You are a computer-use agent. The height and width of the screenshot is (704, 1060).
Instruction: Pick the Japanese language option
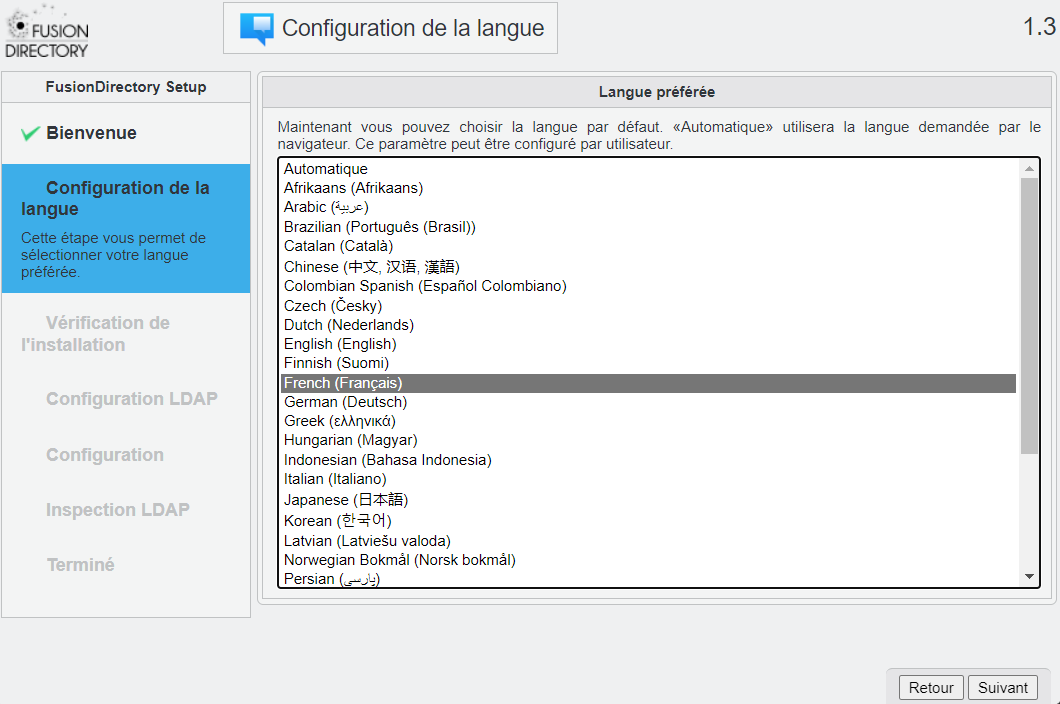pyautogui.click(x=648, y=500)
